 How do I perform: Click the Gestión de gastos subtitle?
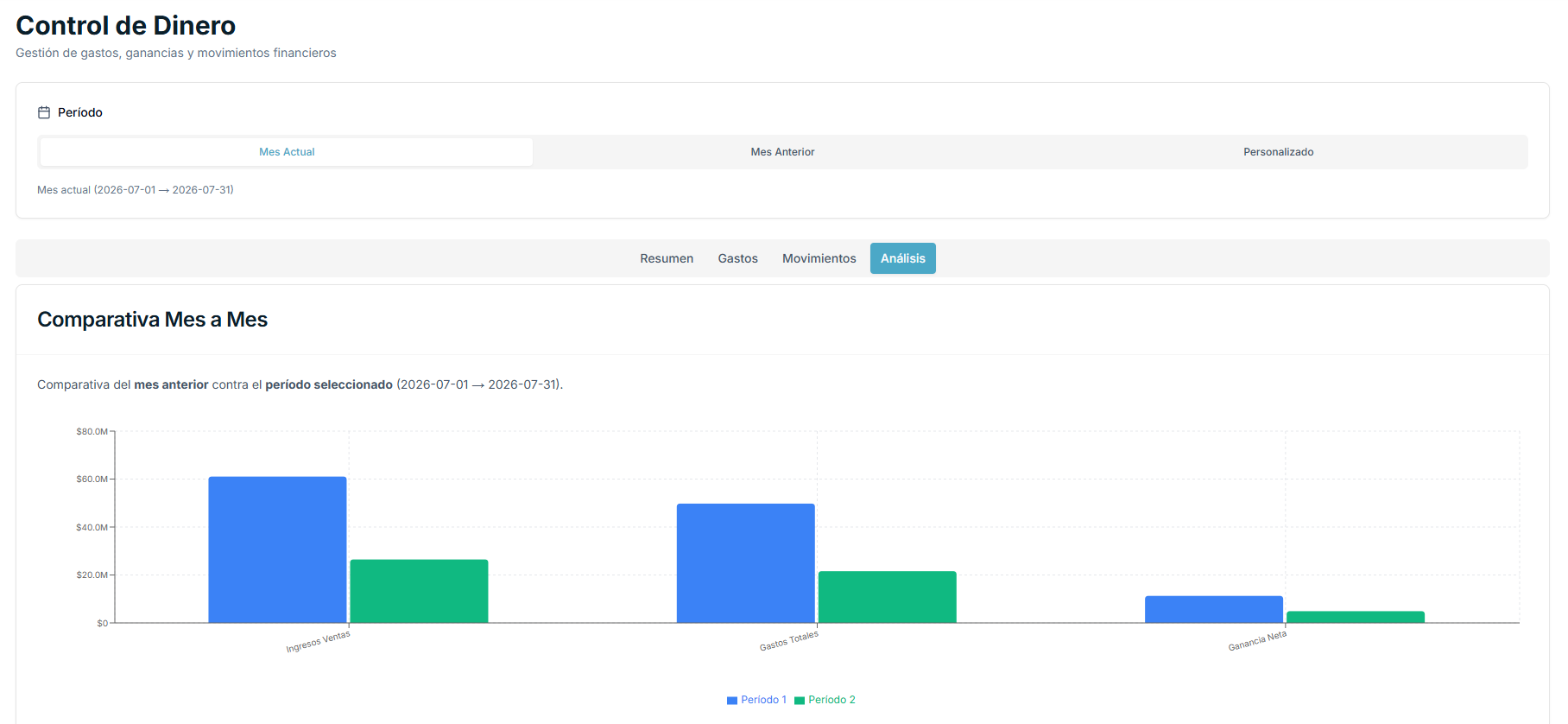(176, 53)
